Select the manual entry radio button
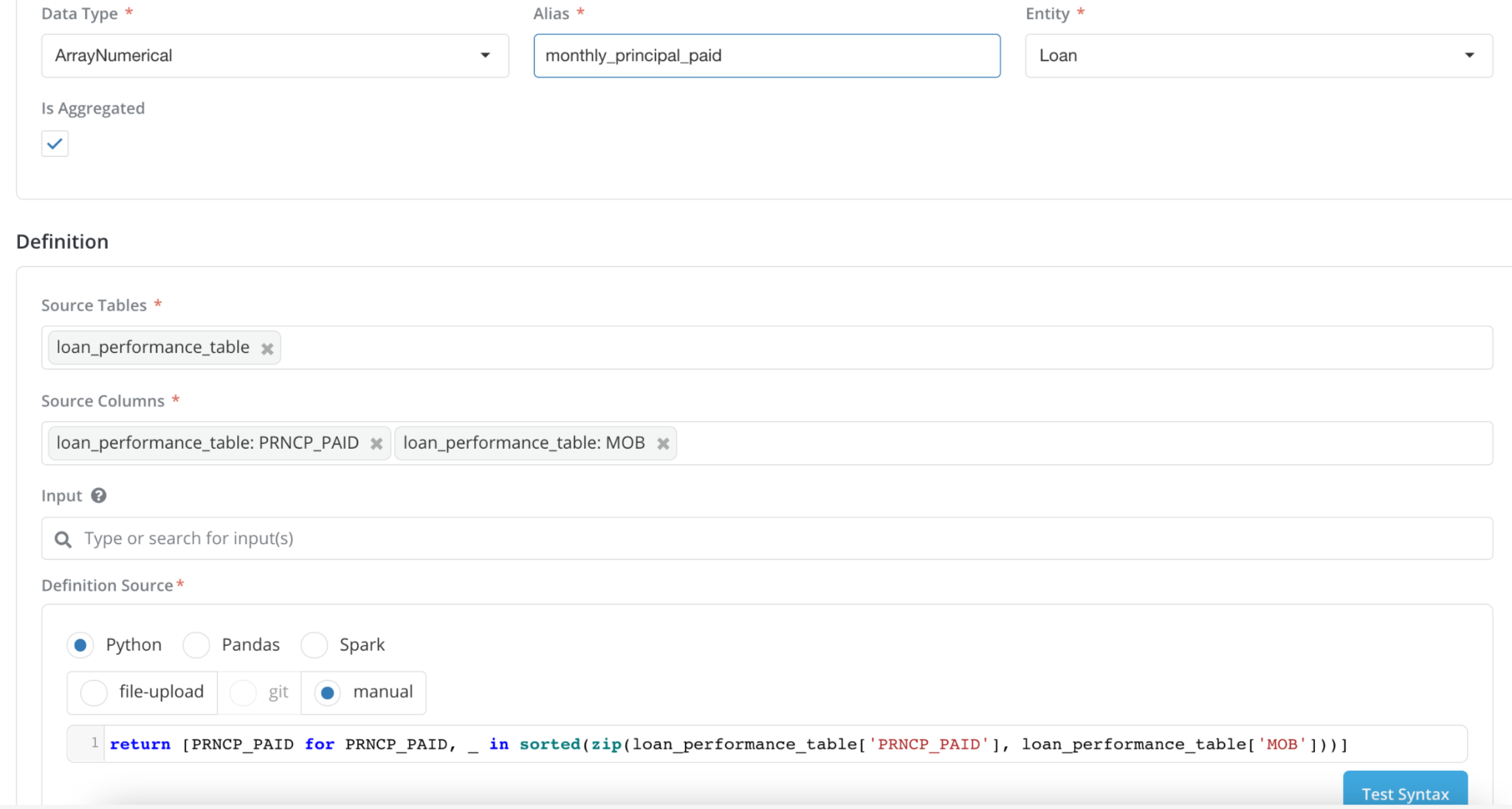This screenshot has width=1512, height=809. 328,692
